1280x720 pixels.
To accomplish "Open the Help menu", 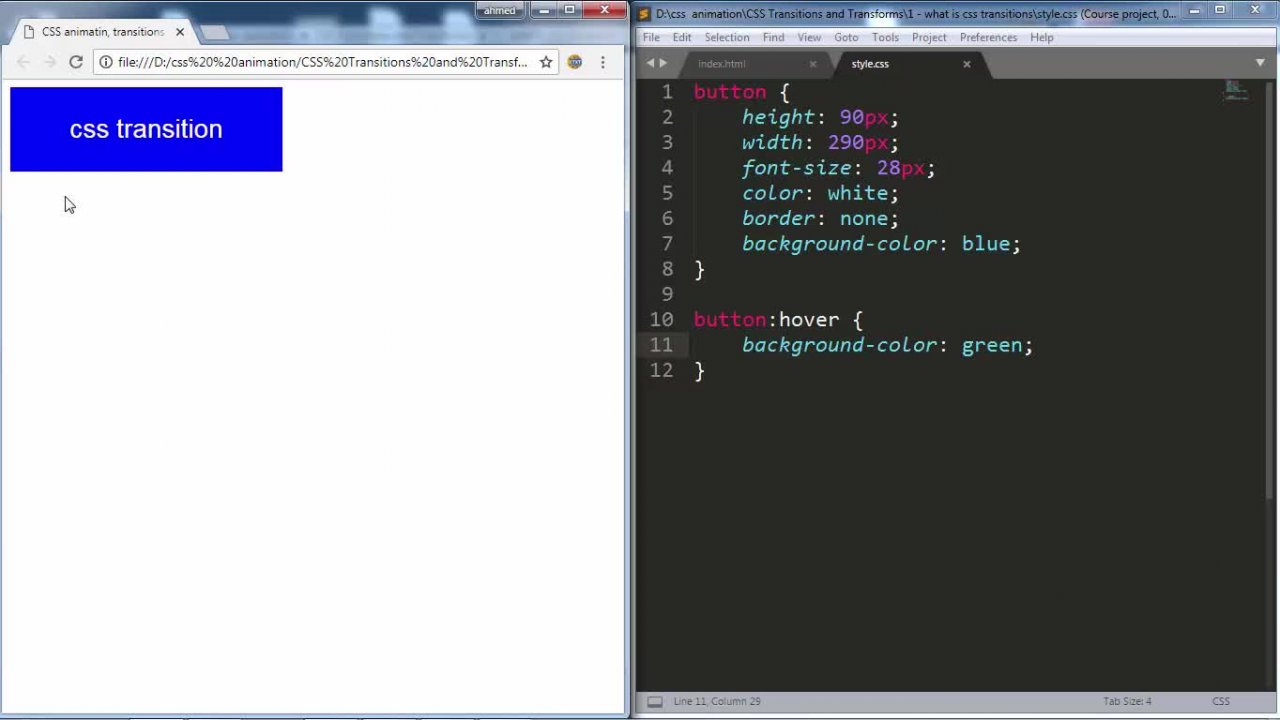I will pyautogui.click(x=1041, y=37).
